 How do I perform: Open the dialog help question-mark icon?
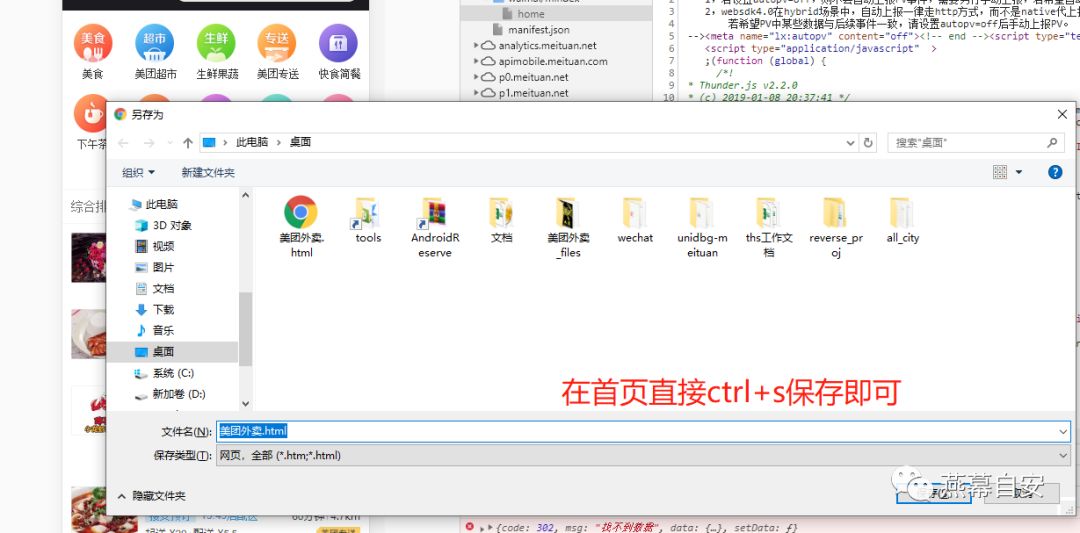(x=1055, y=172)
